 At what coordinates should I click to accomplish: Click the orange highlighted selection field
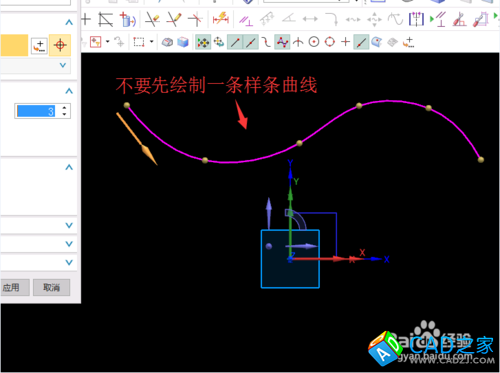(x=14, y=45)
